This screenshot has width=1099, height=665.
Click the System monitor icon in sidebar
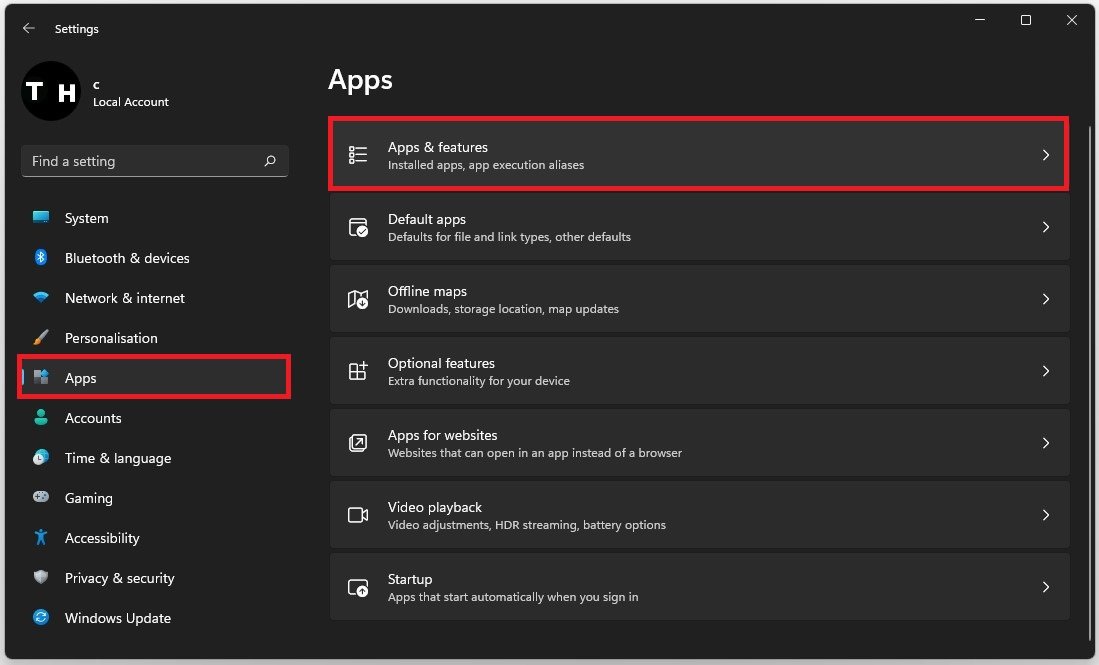click(x=41, y=218)
